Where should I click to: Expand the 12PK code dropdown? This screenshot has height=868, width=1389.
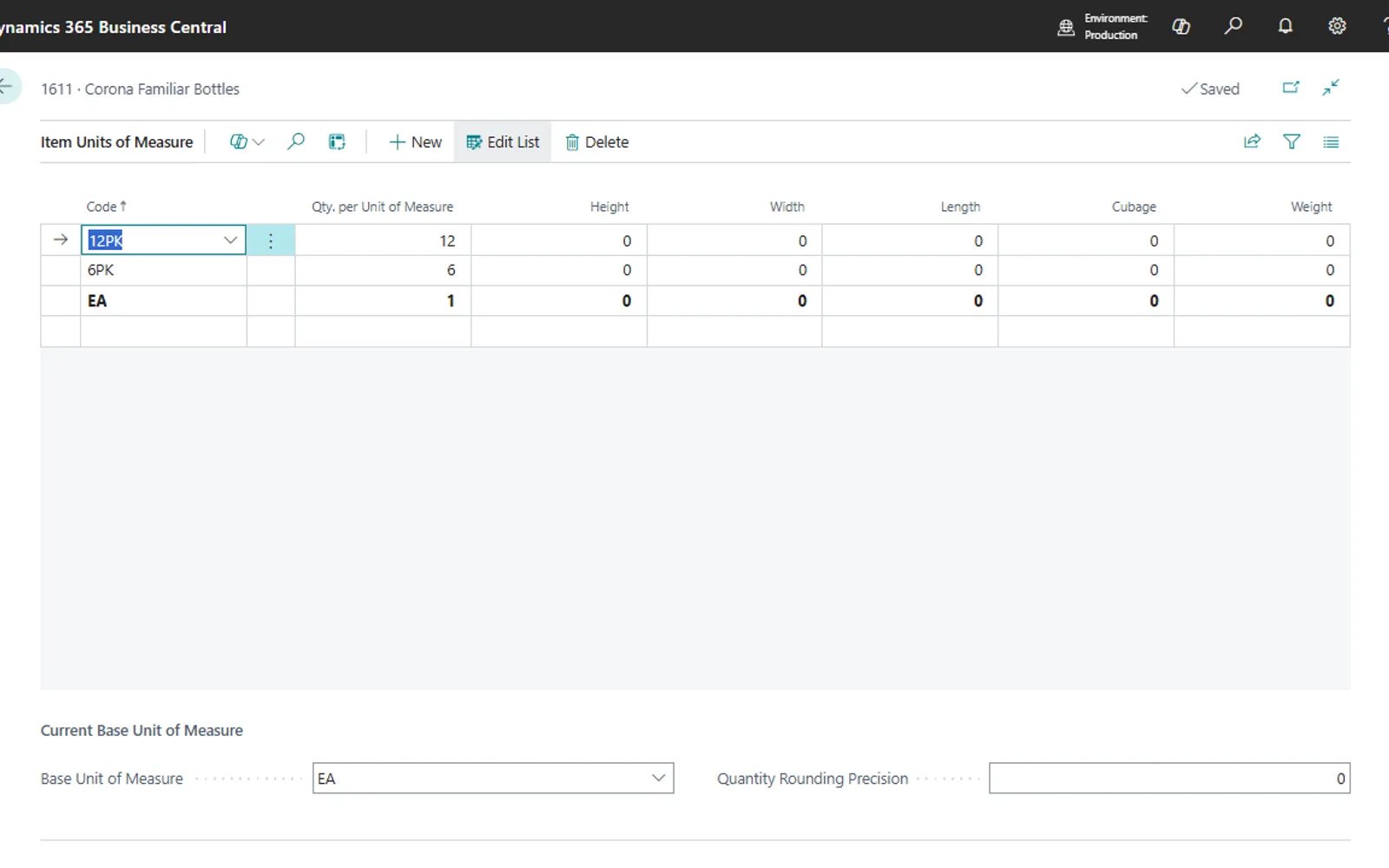(x=230, y=240)
